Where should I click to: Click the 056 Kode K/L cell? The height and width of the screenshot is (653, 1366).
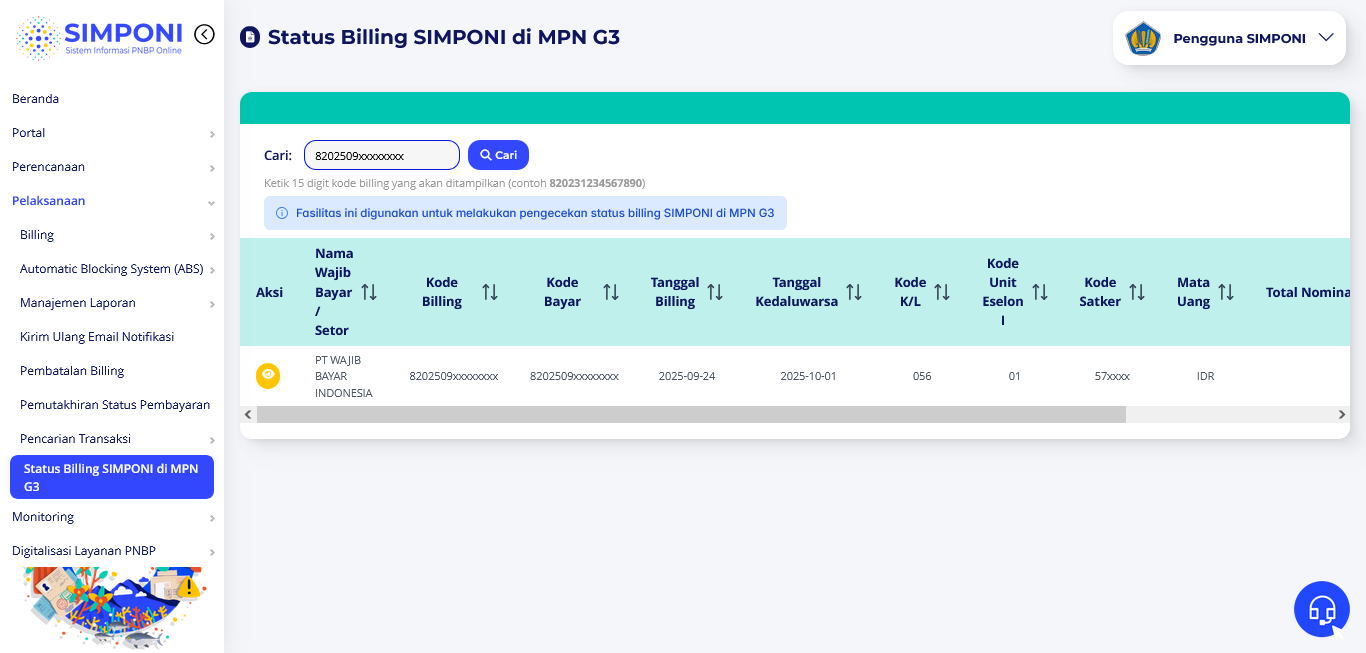pyautogui.click(x=922, y=376)
